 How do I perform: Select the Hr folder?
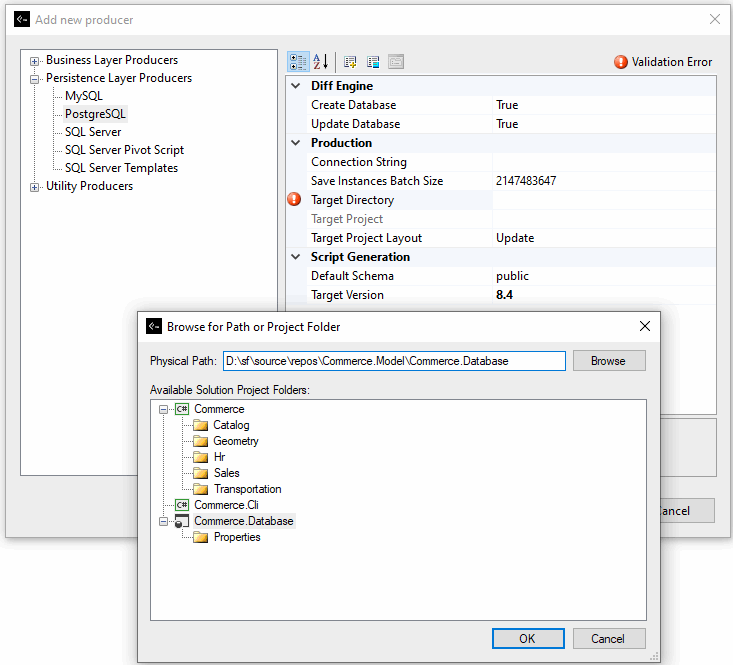219,457
